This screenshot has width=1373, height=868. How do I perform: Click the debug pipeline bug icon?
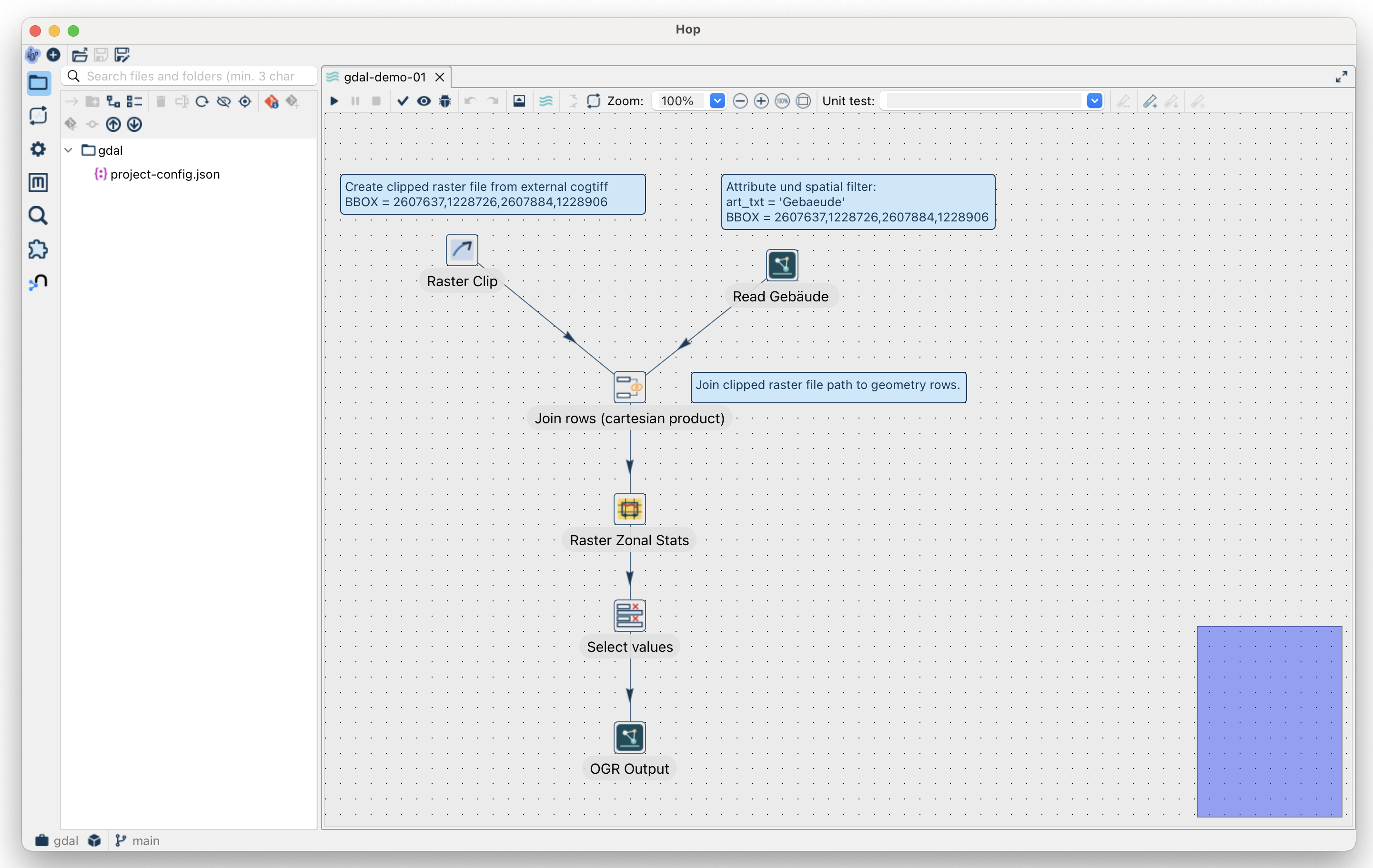coord(445,101)
